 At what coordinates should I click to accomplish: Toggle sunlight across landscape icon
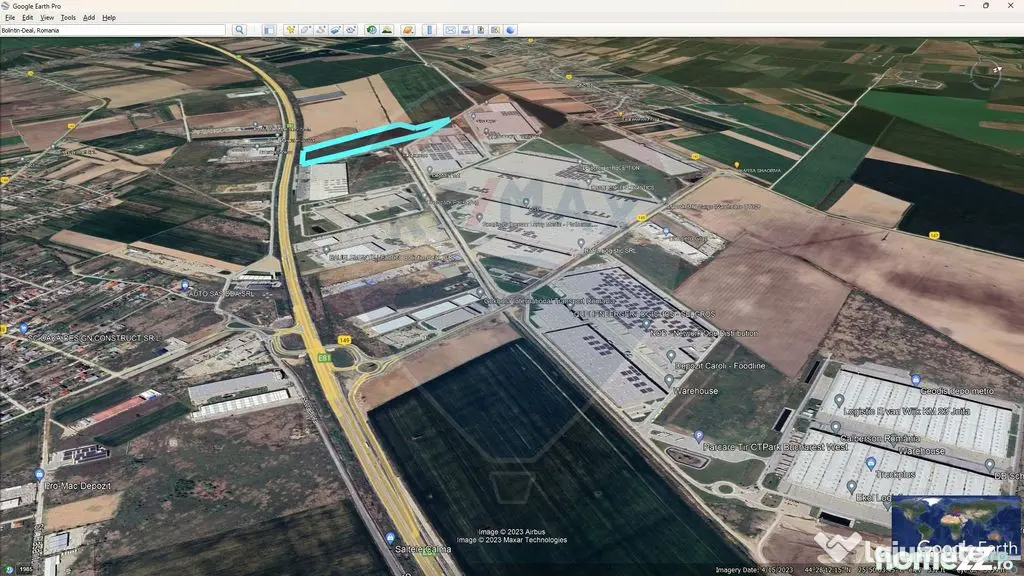pyautogui.click(x=387, y=30)
